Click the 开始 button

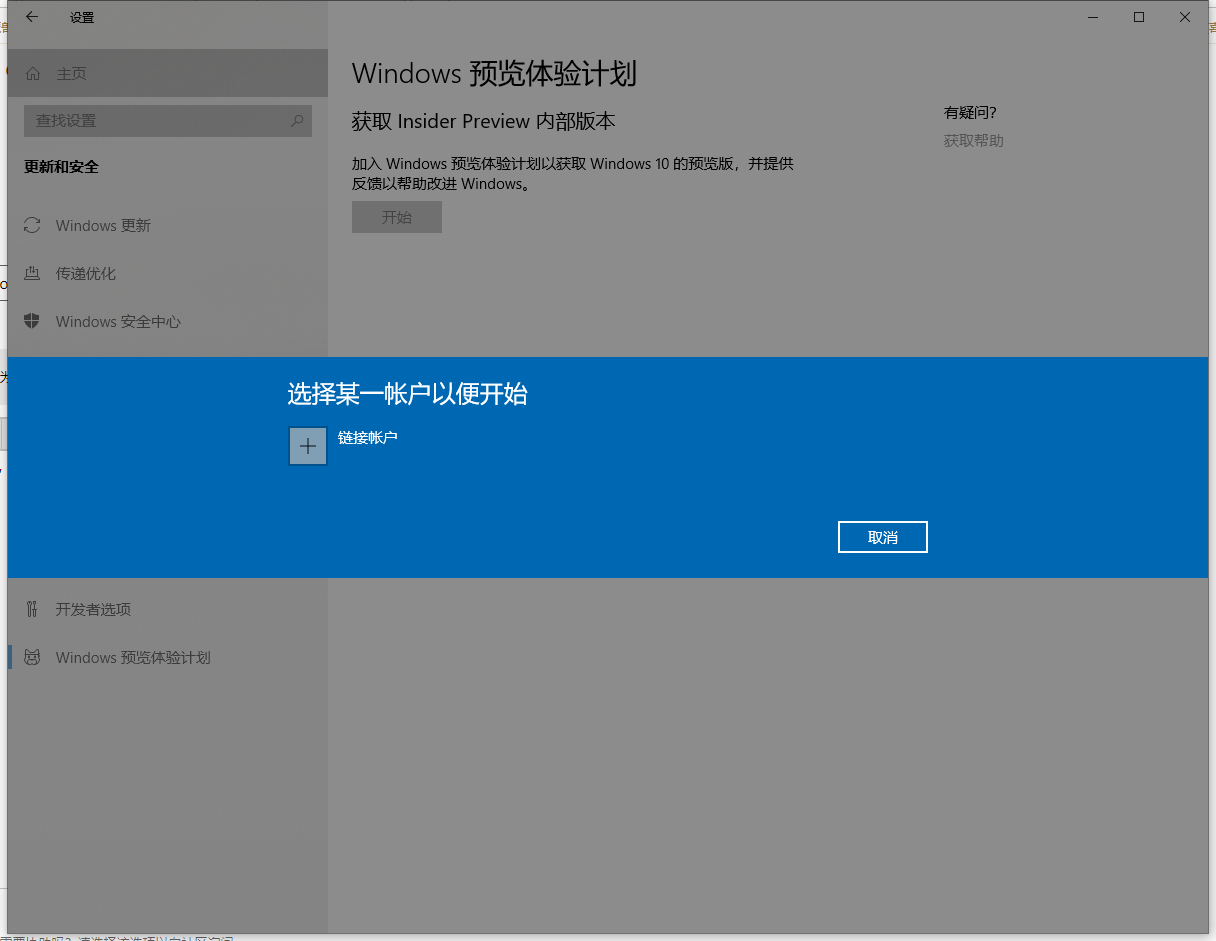point(397,217)
